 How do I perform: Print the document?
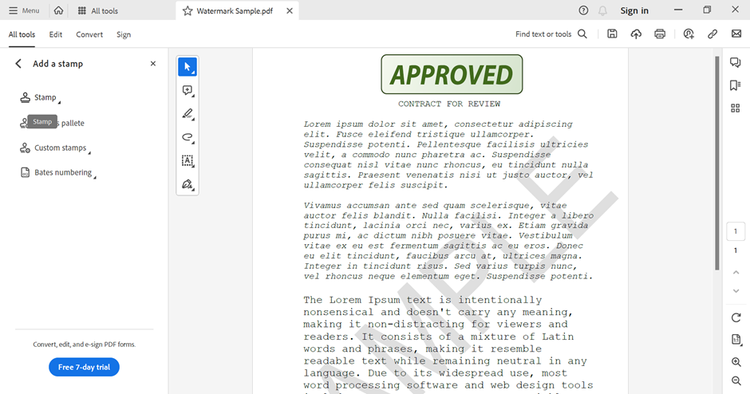[x=660, y=34]
